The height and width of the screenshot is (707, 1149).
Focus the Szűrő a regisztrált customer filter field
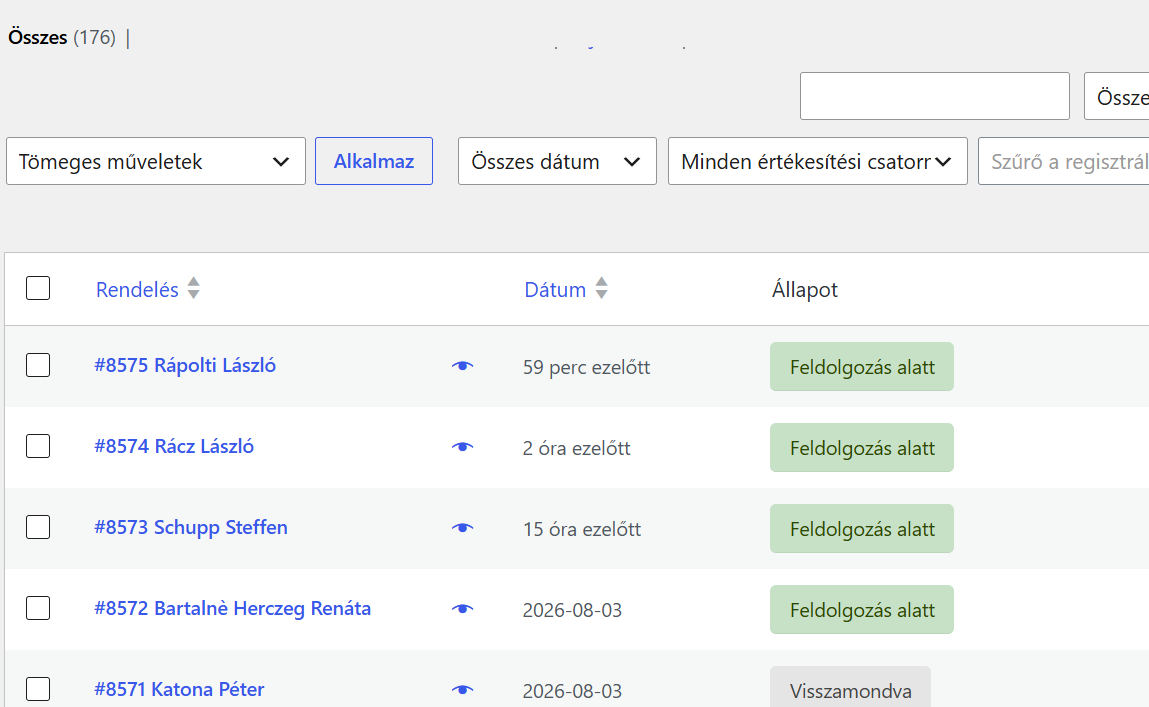[1064, 161]
